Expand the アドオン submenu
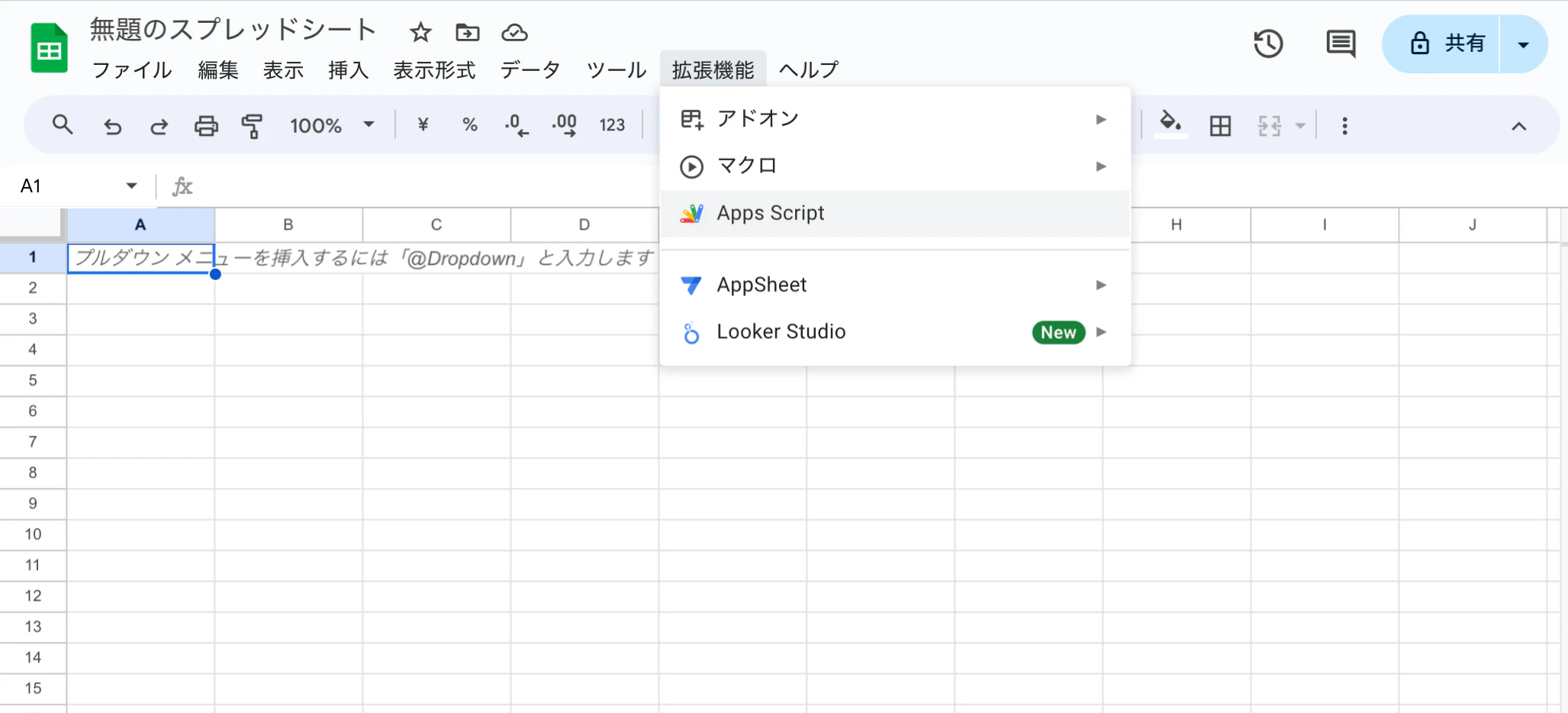 894,119
